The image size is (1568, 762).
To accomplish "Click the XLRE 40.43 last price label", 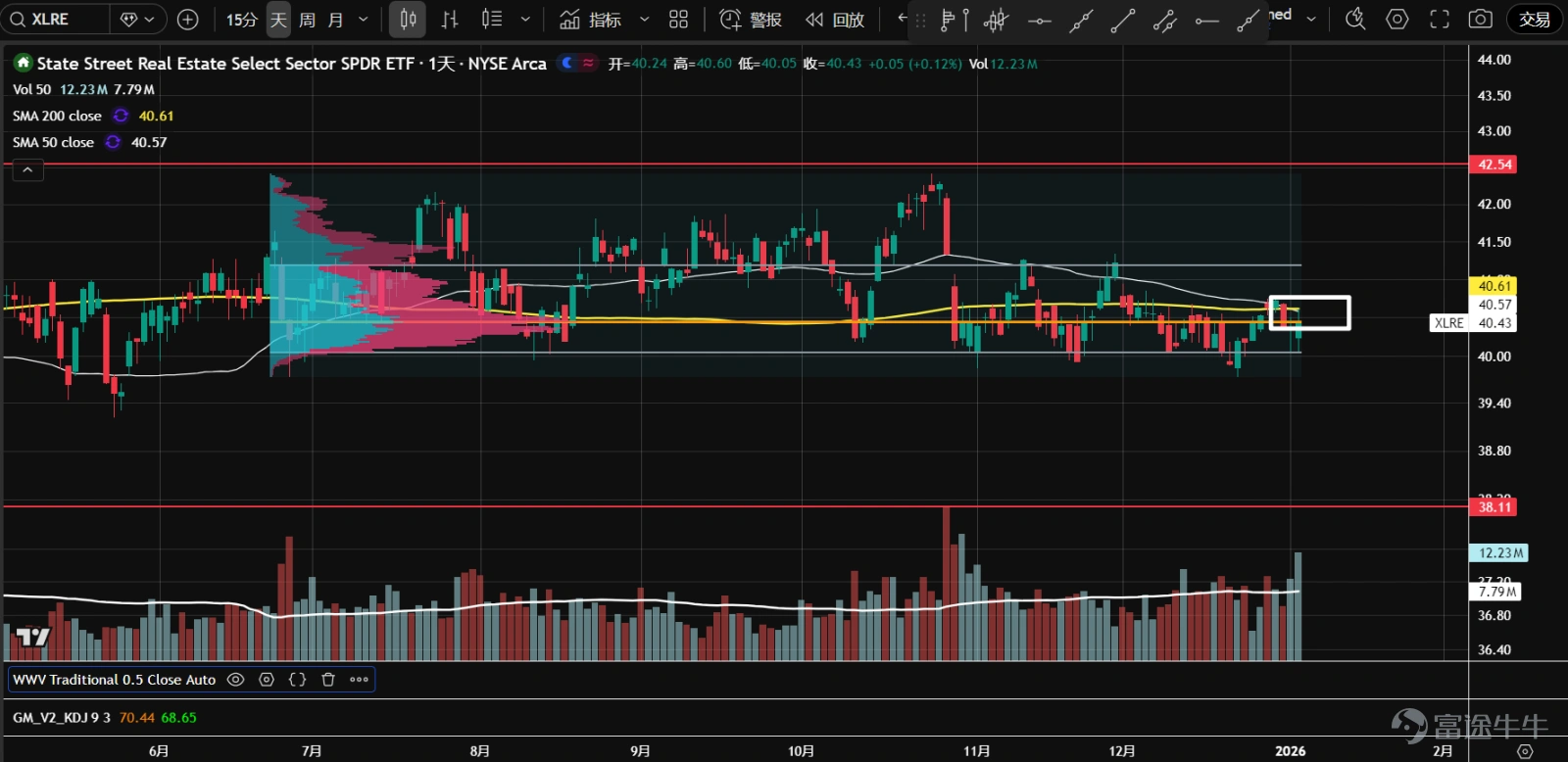I will 1473,323.
